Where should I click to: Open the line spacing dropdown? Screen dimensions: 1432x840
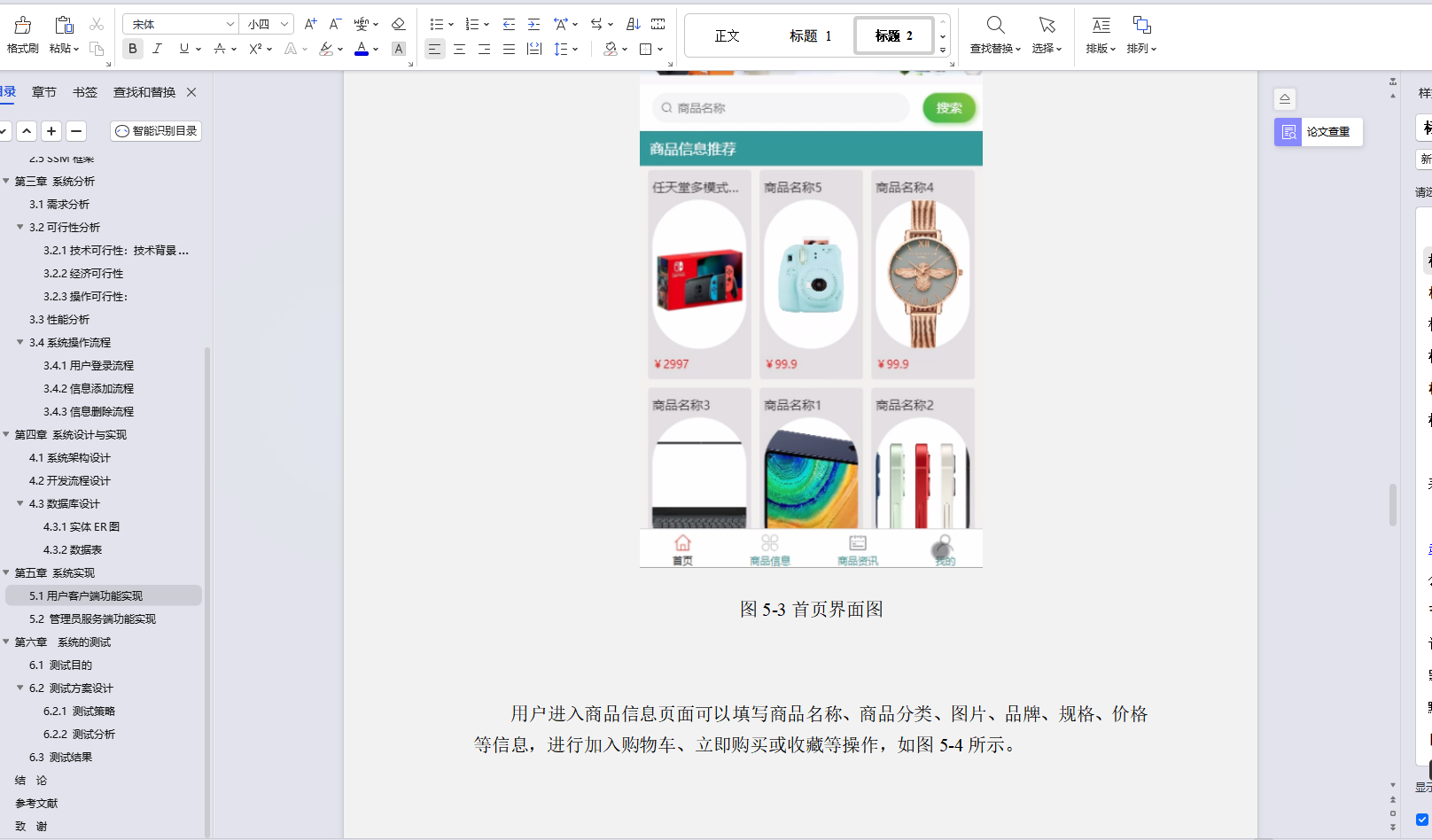[565, 49]
